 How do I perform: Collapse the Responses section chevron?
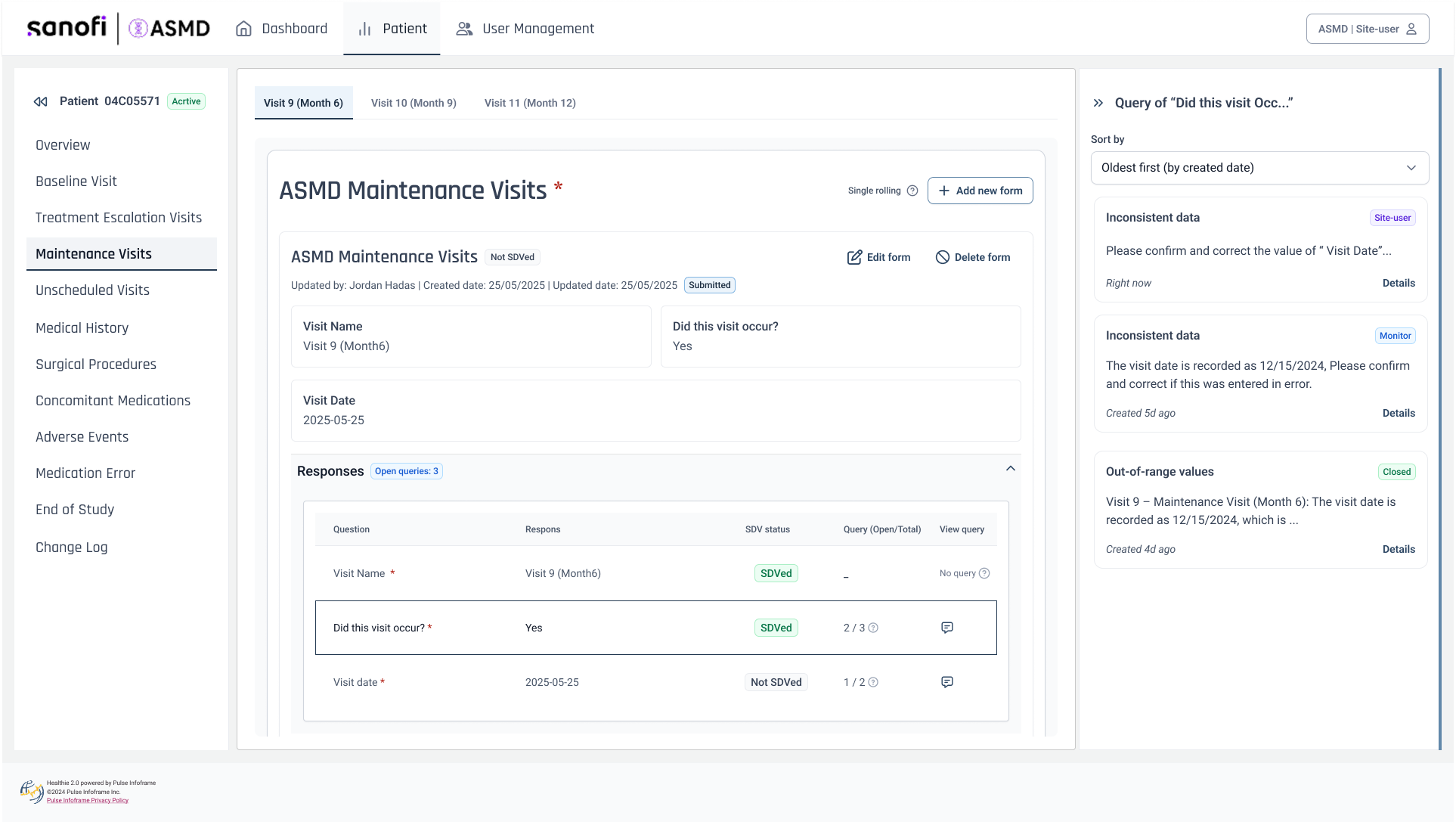coord(1011,469)
